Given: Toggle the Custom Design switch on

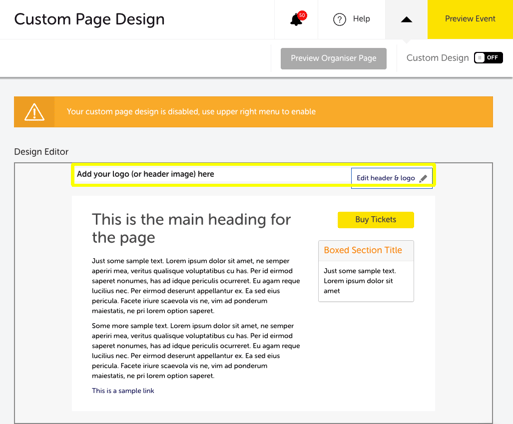Looking at the screenshot, I should [488, 58].
